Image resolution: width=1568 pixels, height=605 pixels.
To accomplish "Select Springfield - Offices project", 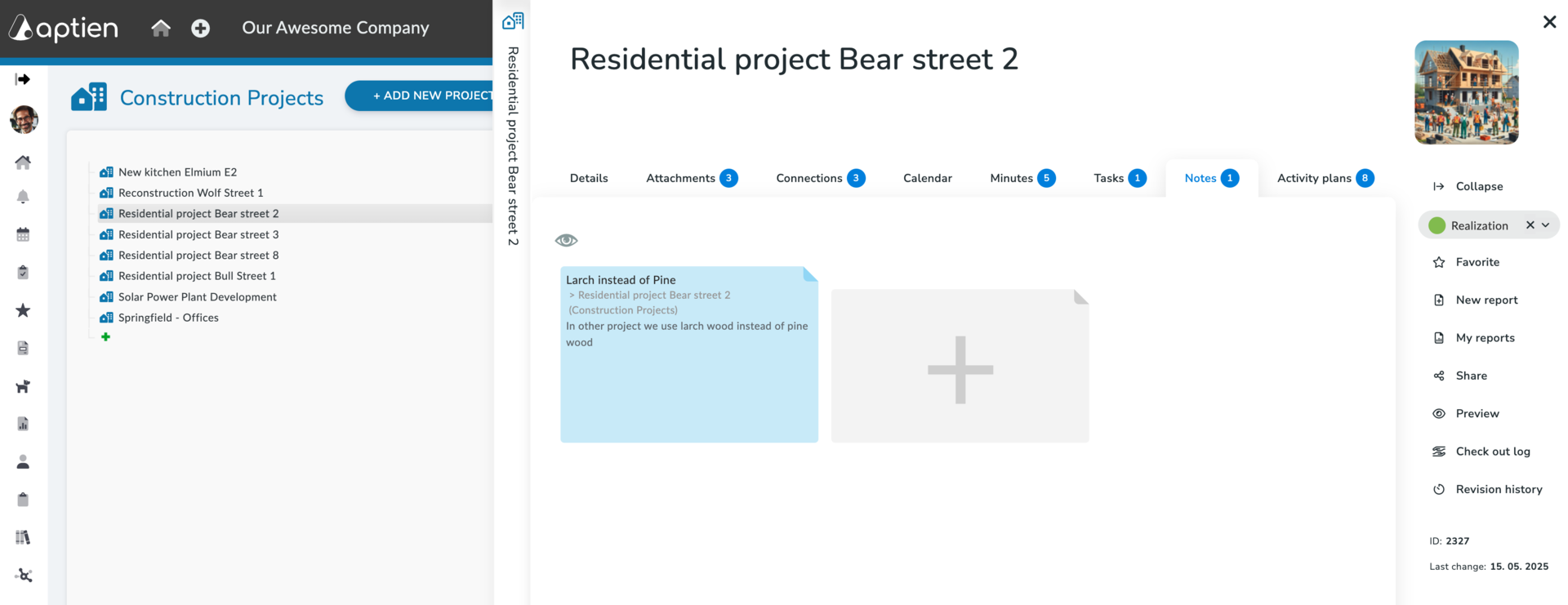I will pos(168,318).
